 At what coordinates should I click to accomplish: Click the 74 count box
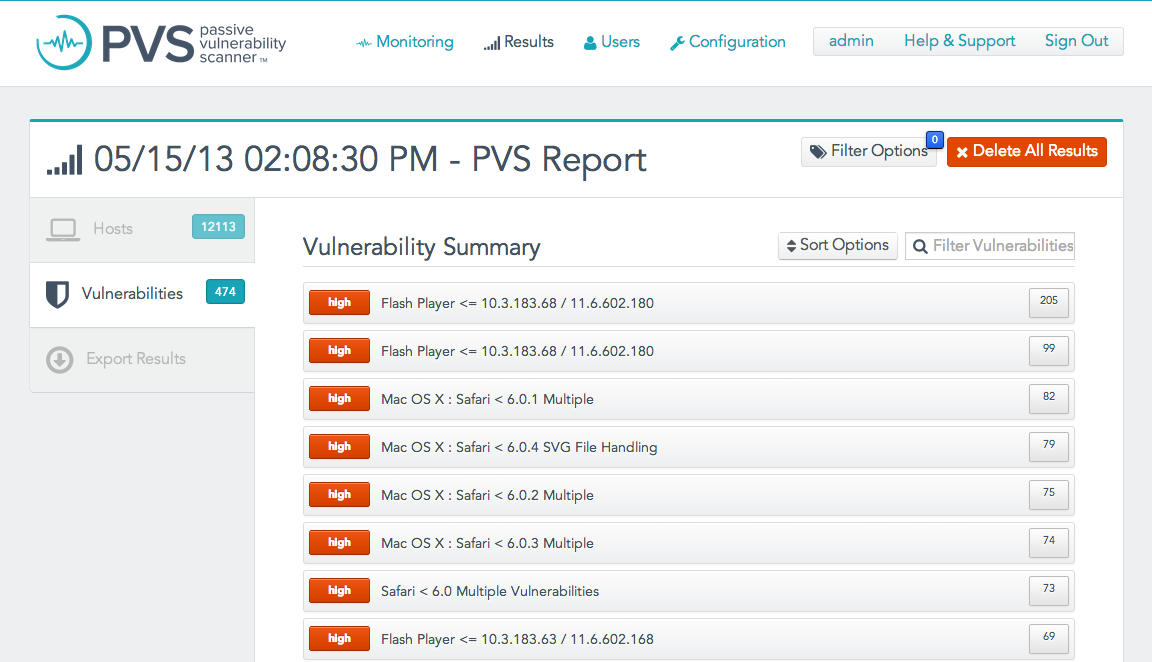click(1048, 542)
